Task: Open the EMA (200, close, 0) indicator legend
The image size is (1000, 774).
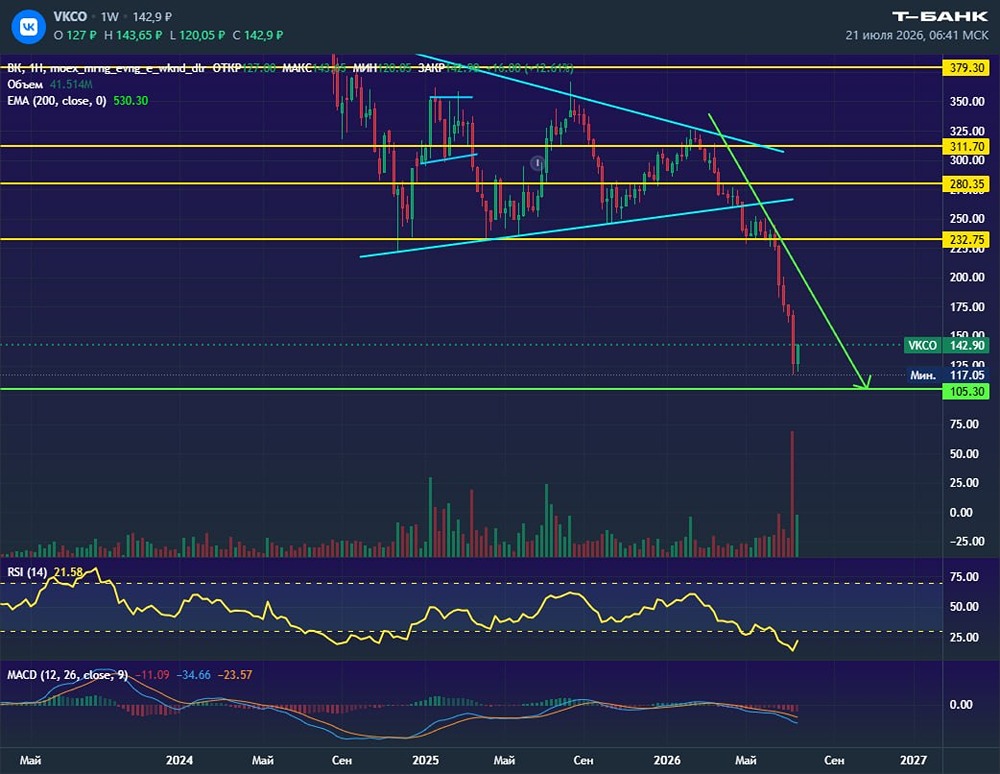Action: 78,101
